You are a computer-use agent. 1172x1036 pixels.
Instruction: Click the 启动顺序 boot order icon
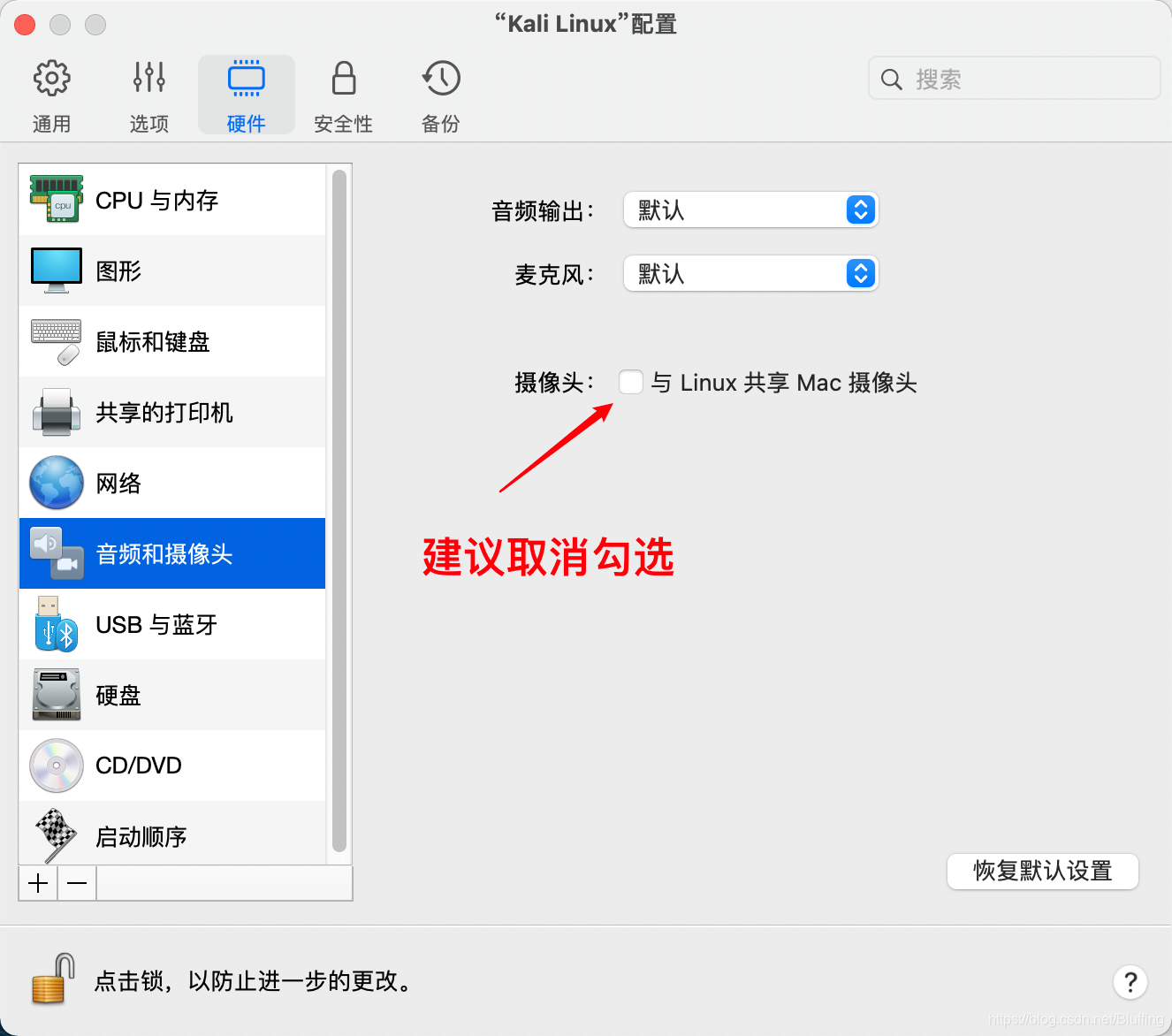click(x=57, y=836)
